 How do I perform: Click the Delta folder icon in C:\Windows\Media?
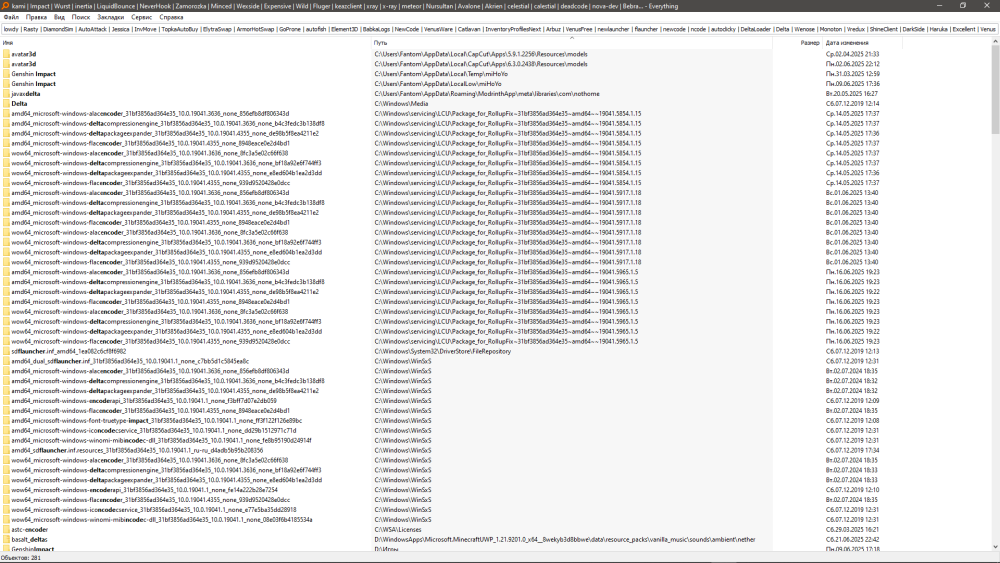pos(6,103)
